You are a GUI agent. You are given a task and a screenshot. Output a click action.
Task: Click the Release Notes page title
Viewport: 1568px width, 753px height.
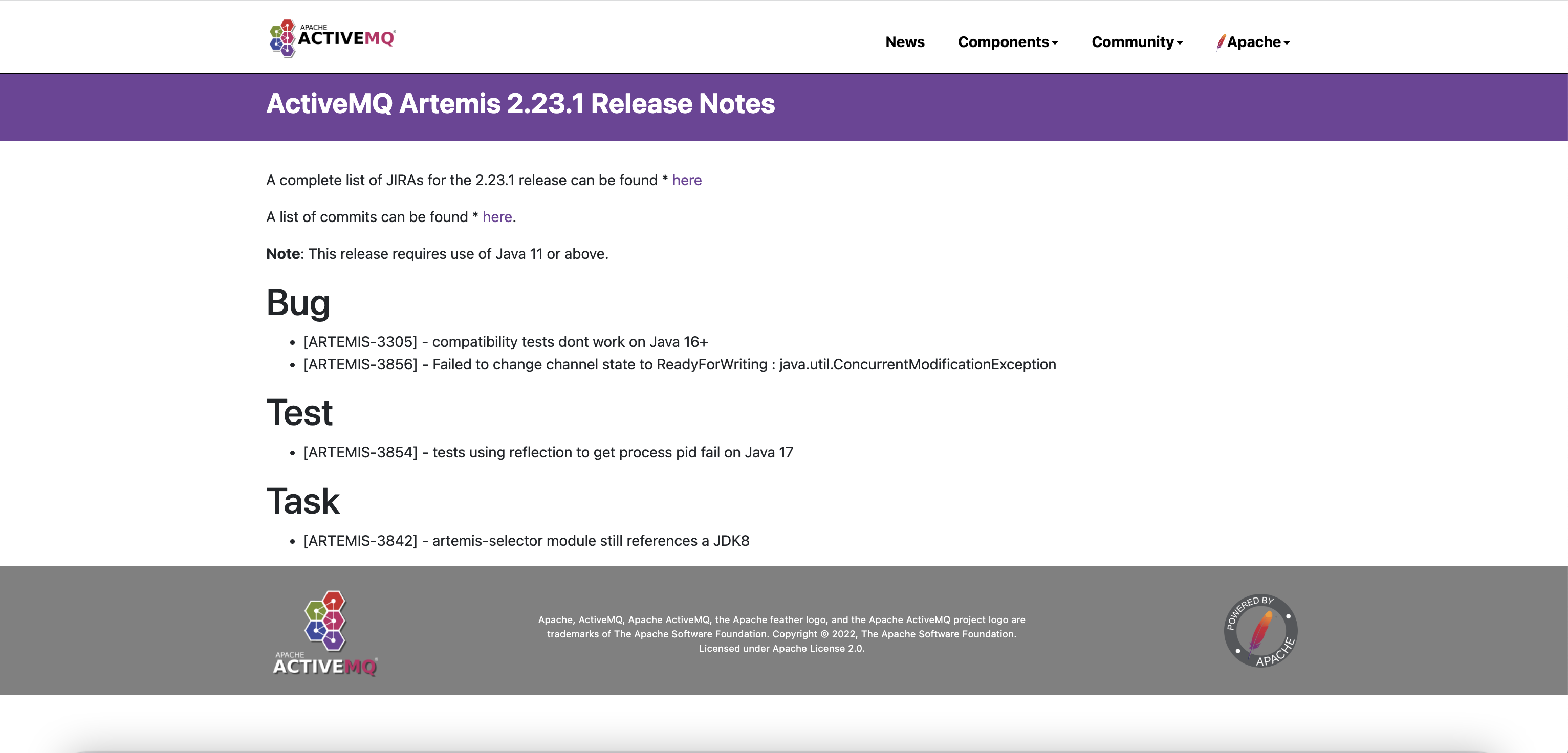(x=520, y=103)
